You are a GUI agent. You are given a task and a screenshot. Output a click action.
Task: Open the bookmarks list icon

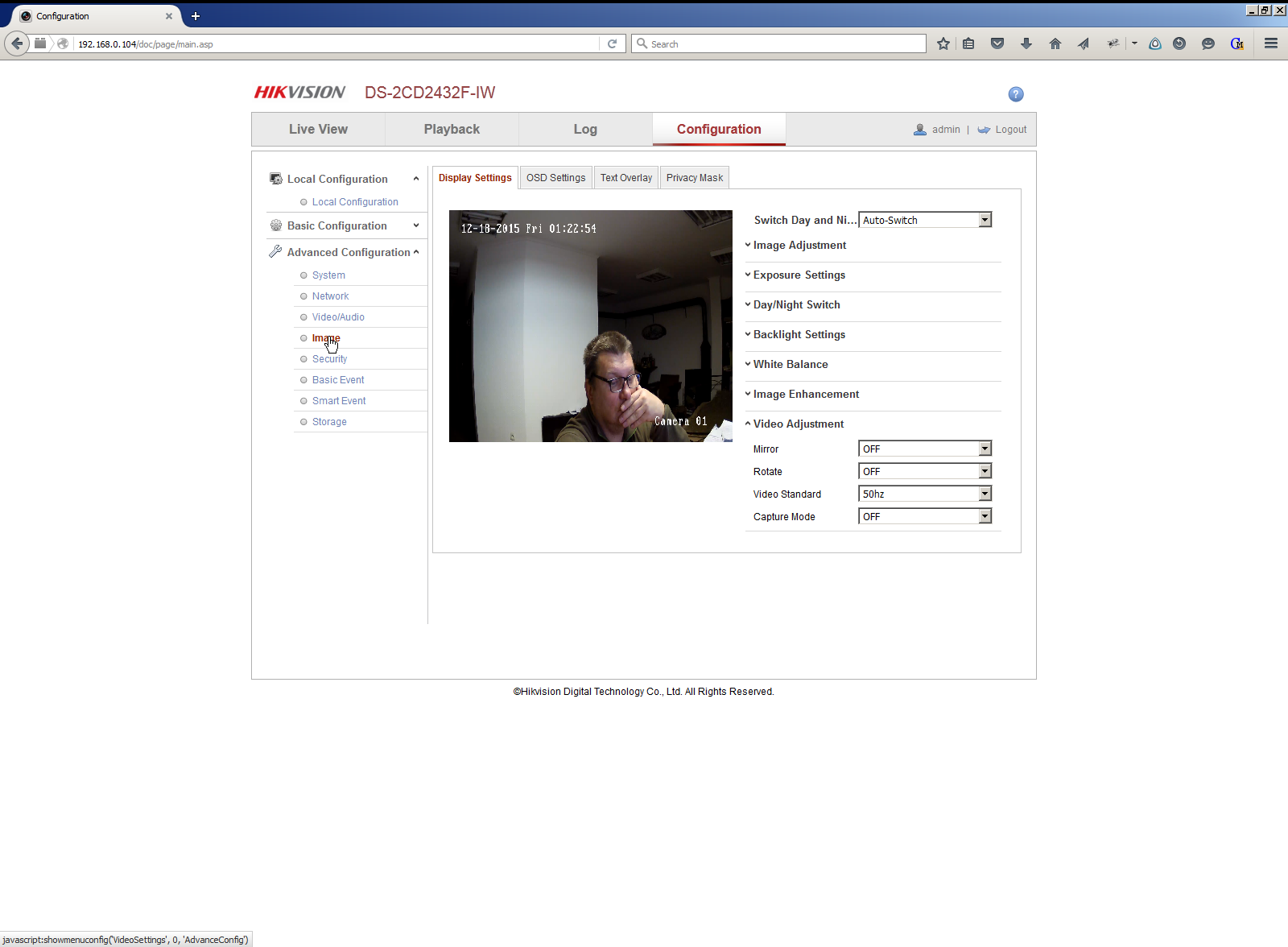968,43
